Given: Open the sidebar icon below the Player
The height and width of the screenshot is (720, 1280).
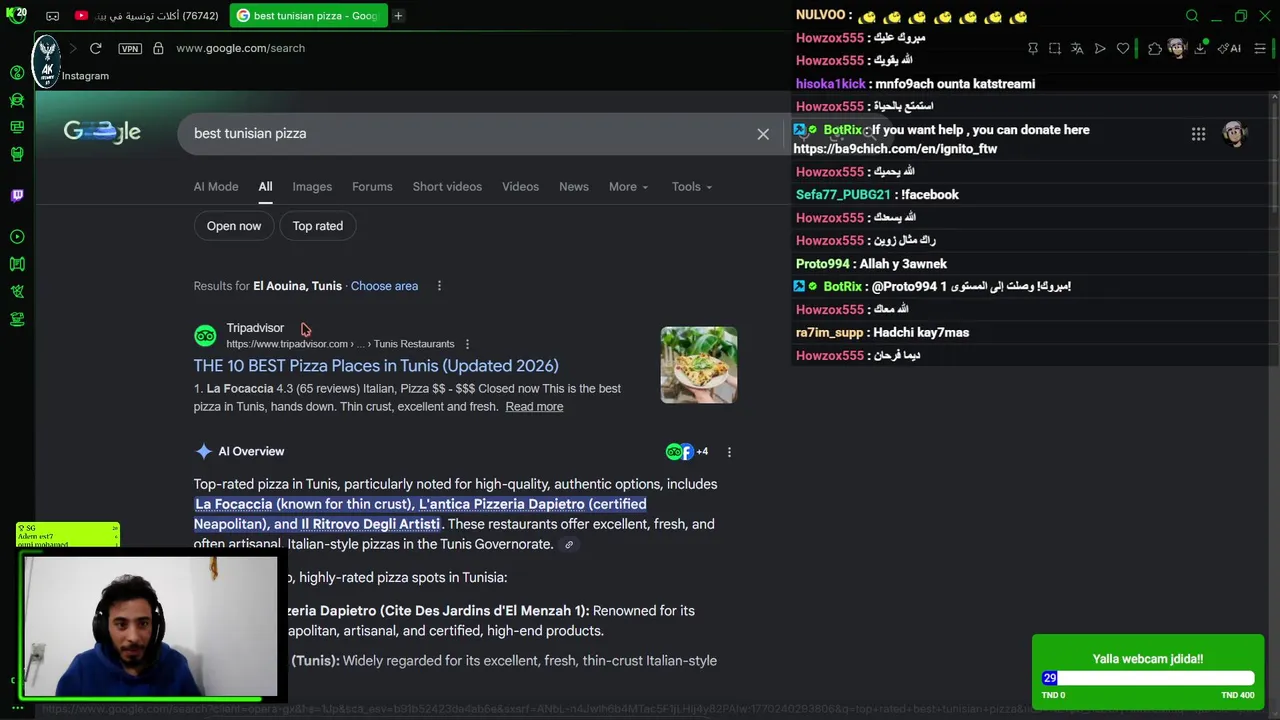Looking at the screenshot, I should coord(17,264).
